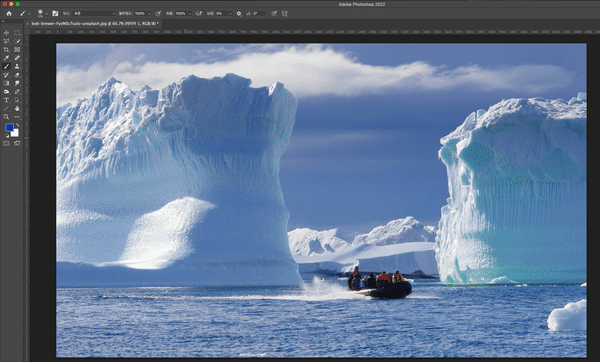
Task: Select the Line tool
Action: click(6, 109)
